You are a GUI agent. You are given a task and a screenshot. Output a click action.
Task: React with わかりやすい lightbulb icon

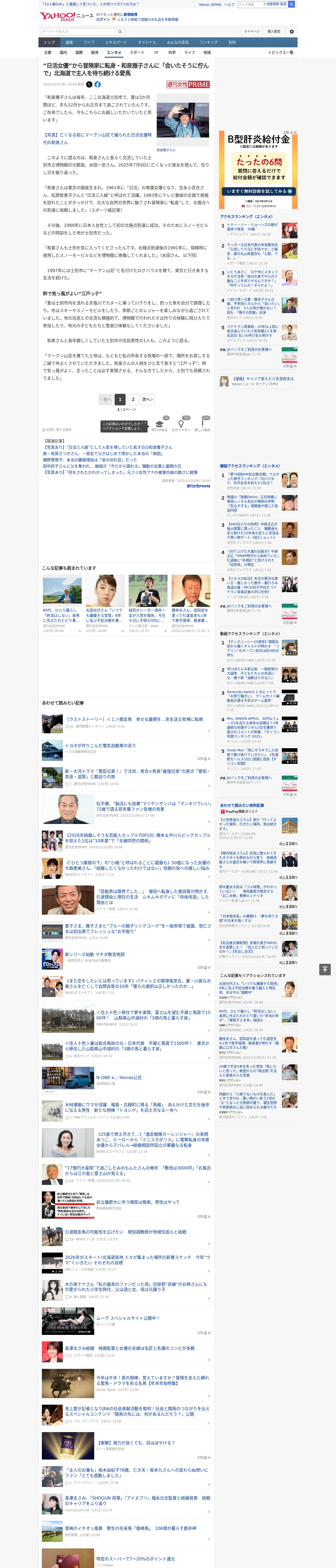click(181, 424)
